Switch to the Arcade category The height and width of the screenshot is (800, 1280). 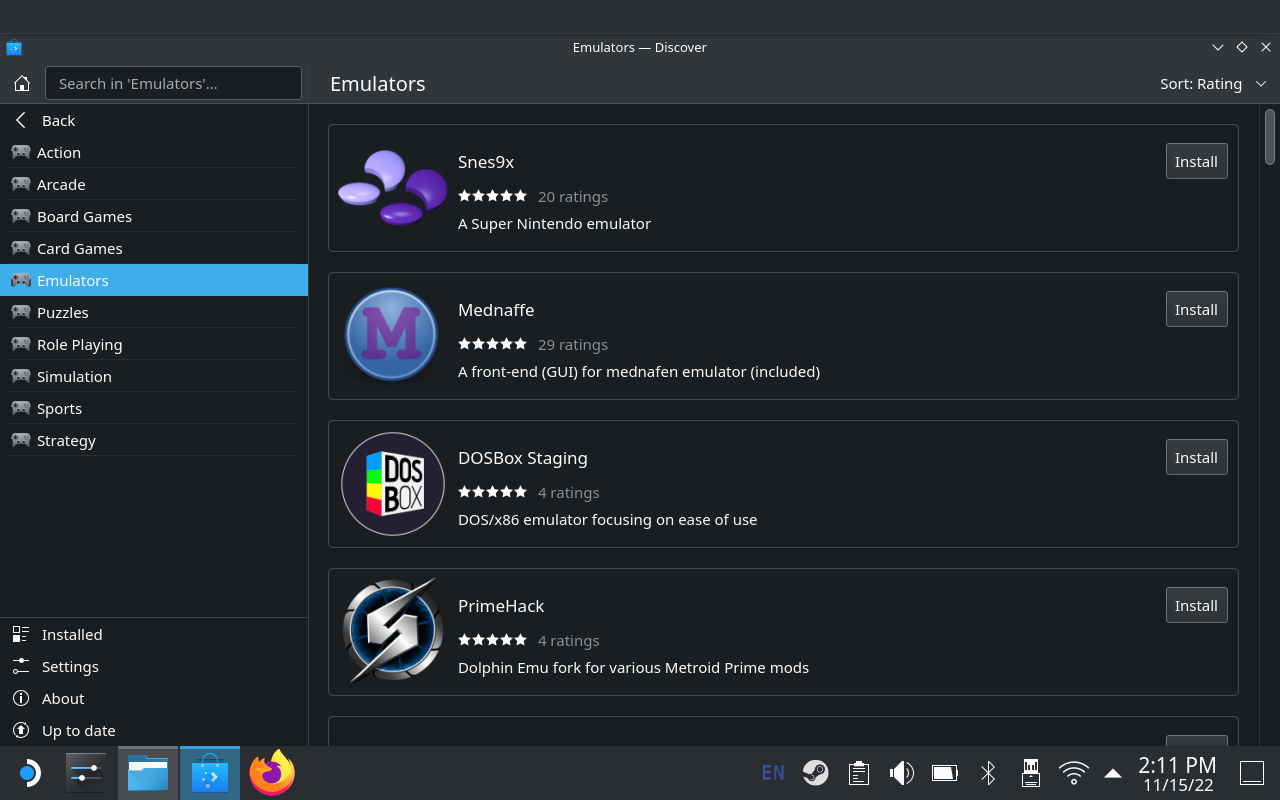point(61,184)
